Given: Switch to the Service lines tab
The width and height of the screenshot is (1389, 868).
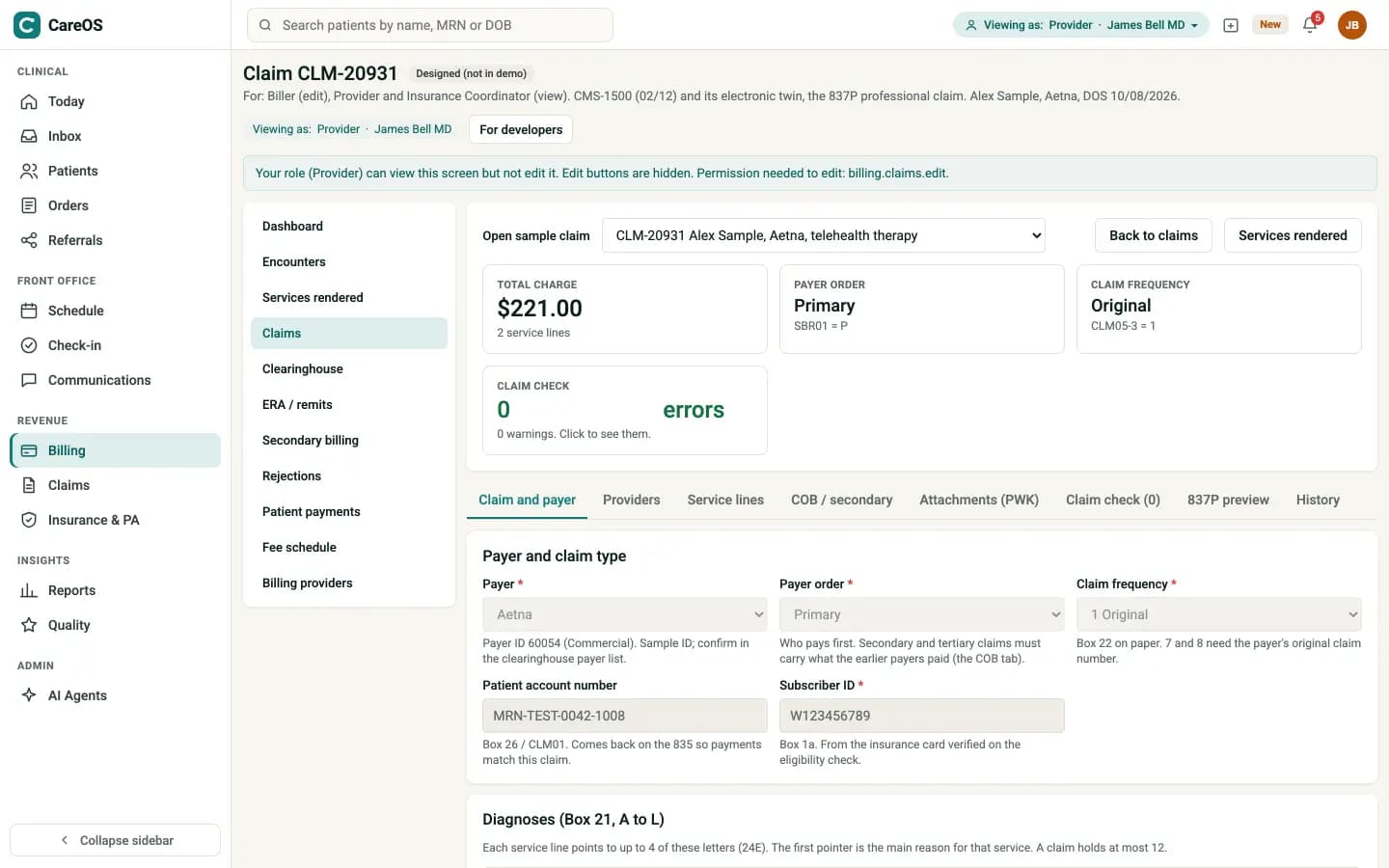Looking at the screenshot, I should 725,500.
